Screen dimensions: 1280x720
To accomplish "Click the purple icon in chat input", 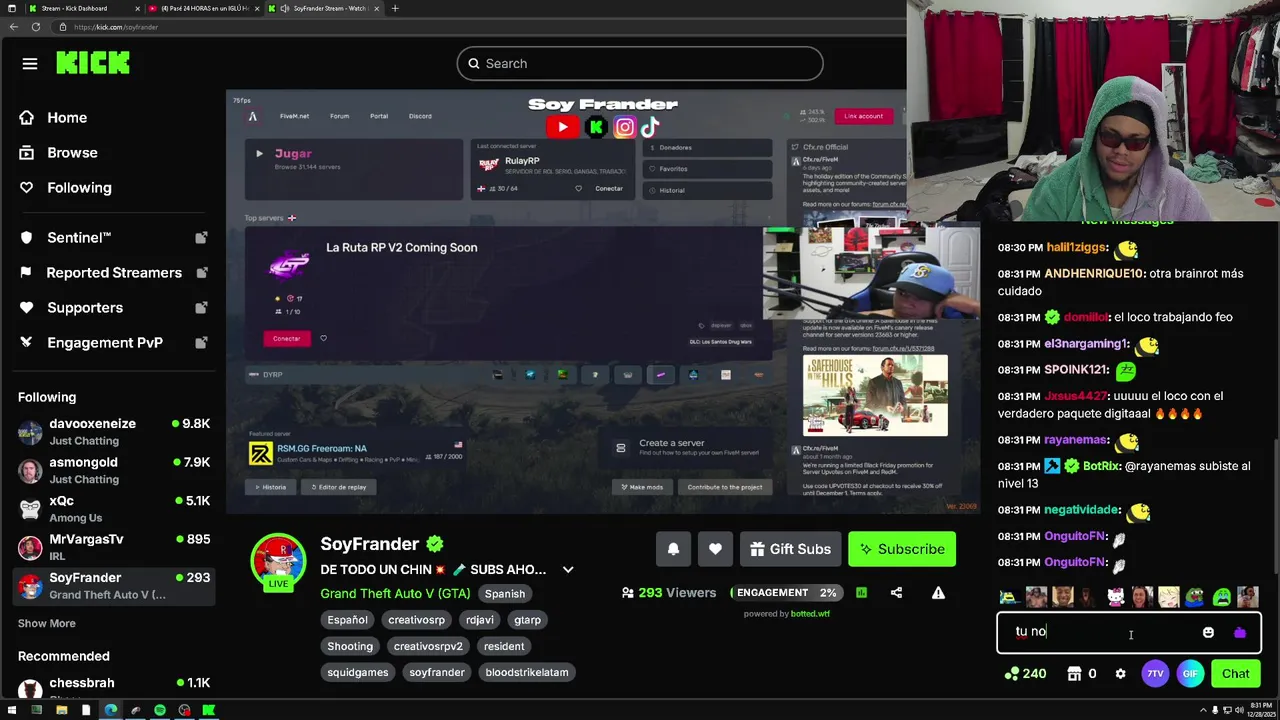I will (1240, 632).
